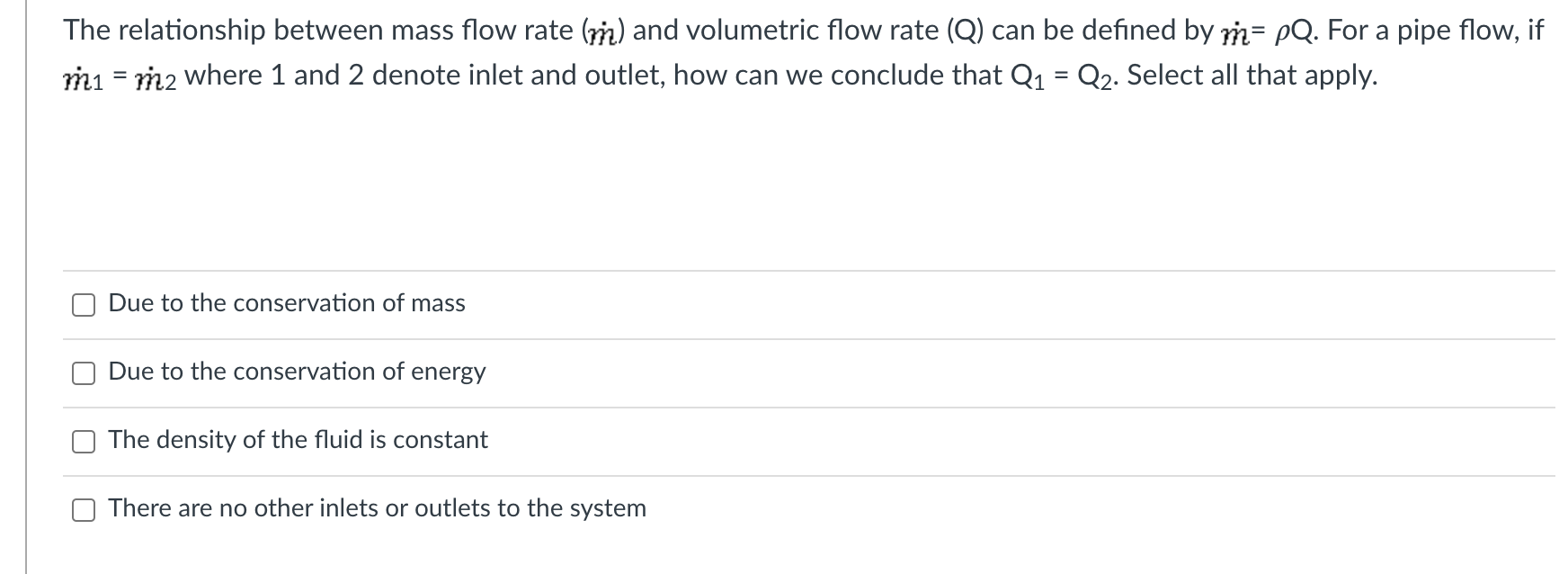Tick the conservation of energy checkbox
Screen dimensions: 1568x574
click(84, 373)
